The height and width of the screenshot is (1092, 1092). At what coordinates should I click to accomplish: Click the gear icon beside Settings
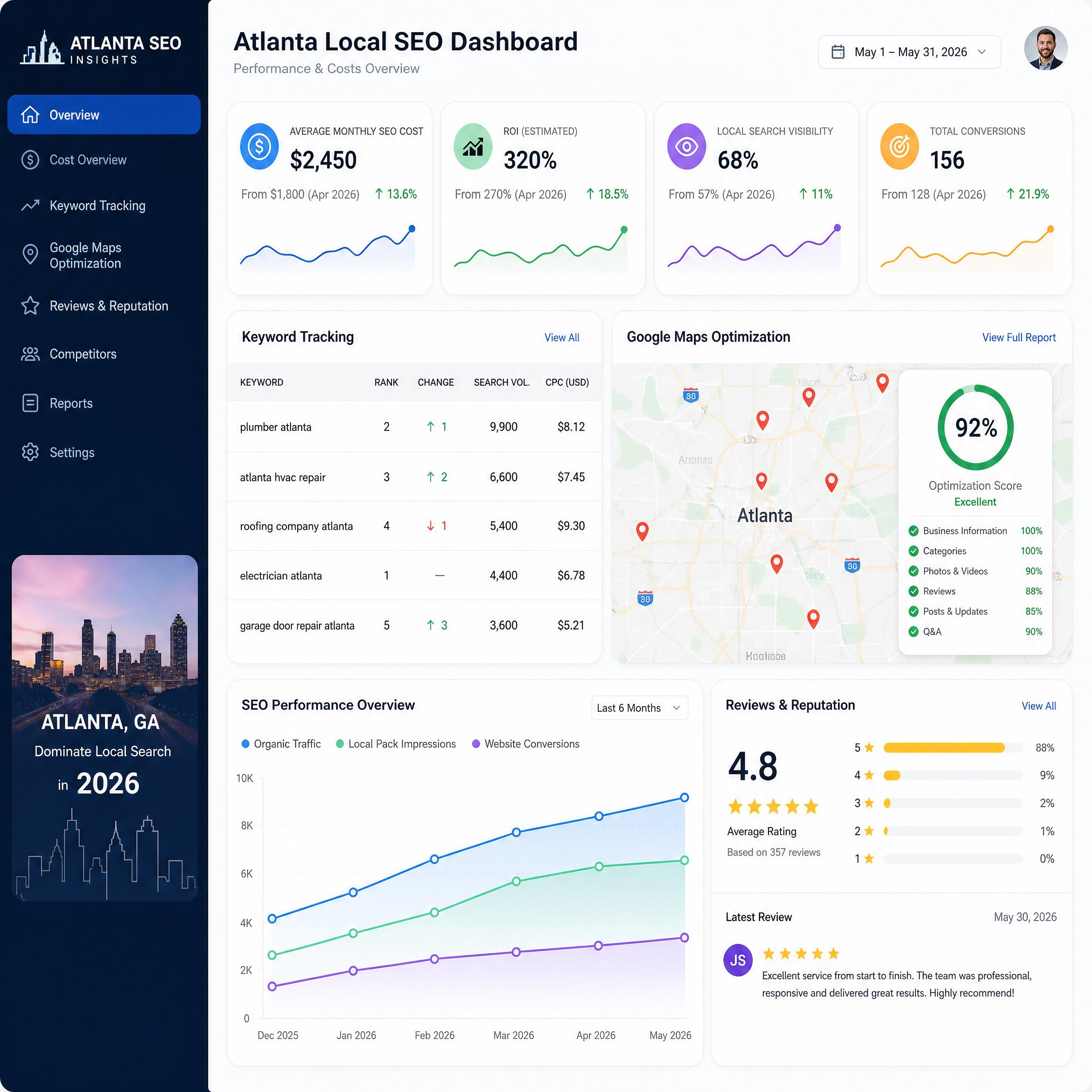pos(30,452)
